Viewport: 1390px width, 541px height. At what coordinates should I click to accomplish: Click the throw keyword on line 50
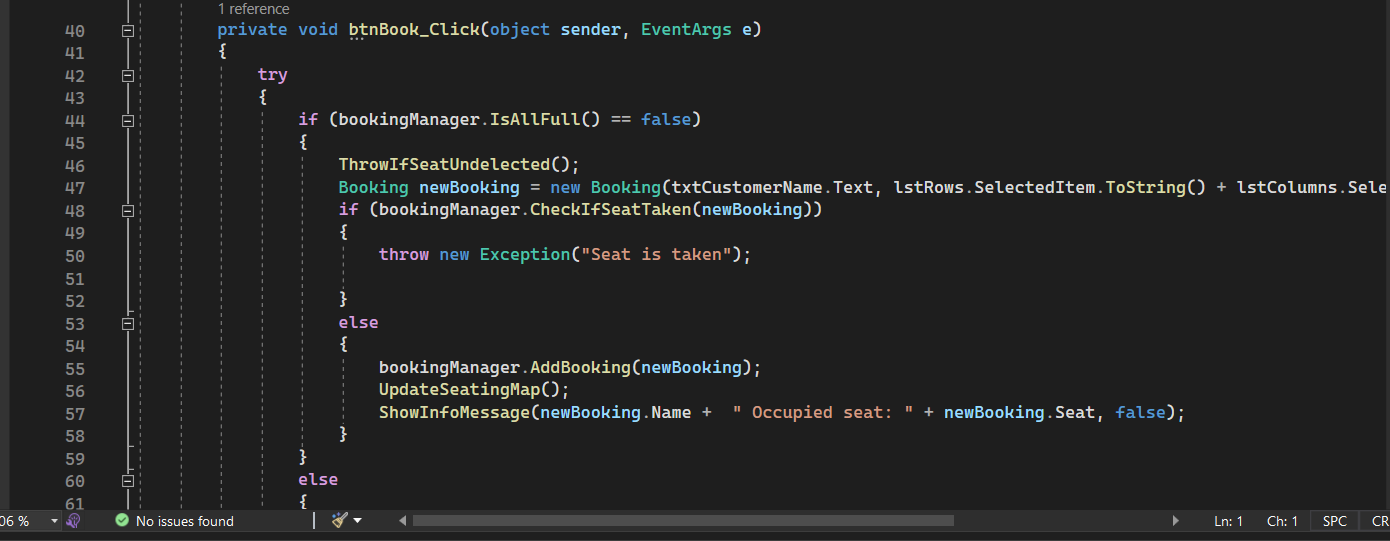coord(404,254)
